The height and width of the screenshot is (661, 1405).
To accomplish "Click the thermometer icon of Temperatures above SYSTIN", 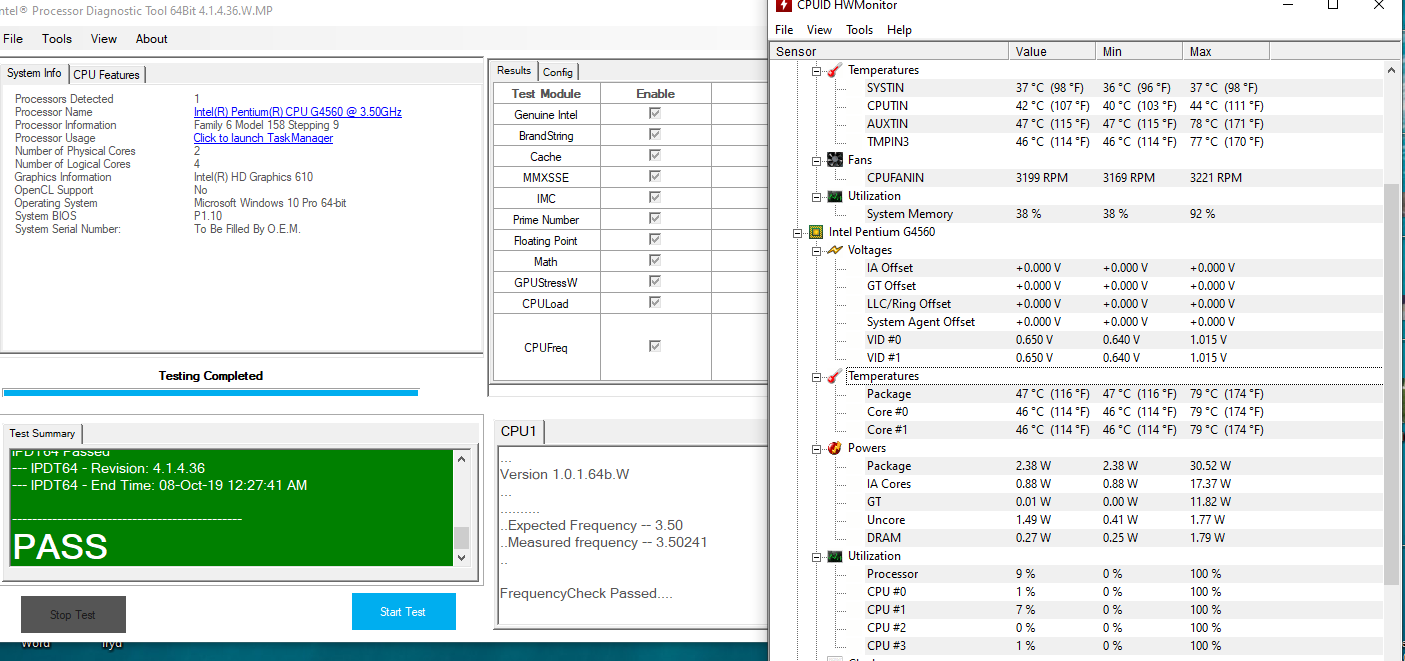I will (834, 70).
